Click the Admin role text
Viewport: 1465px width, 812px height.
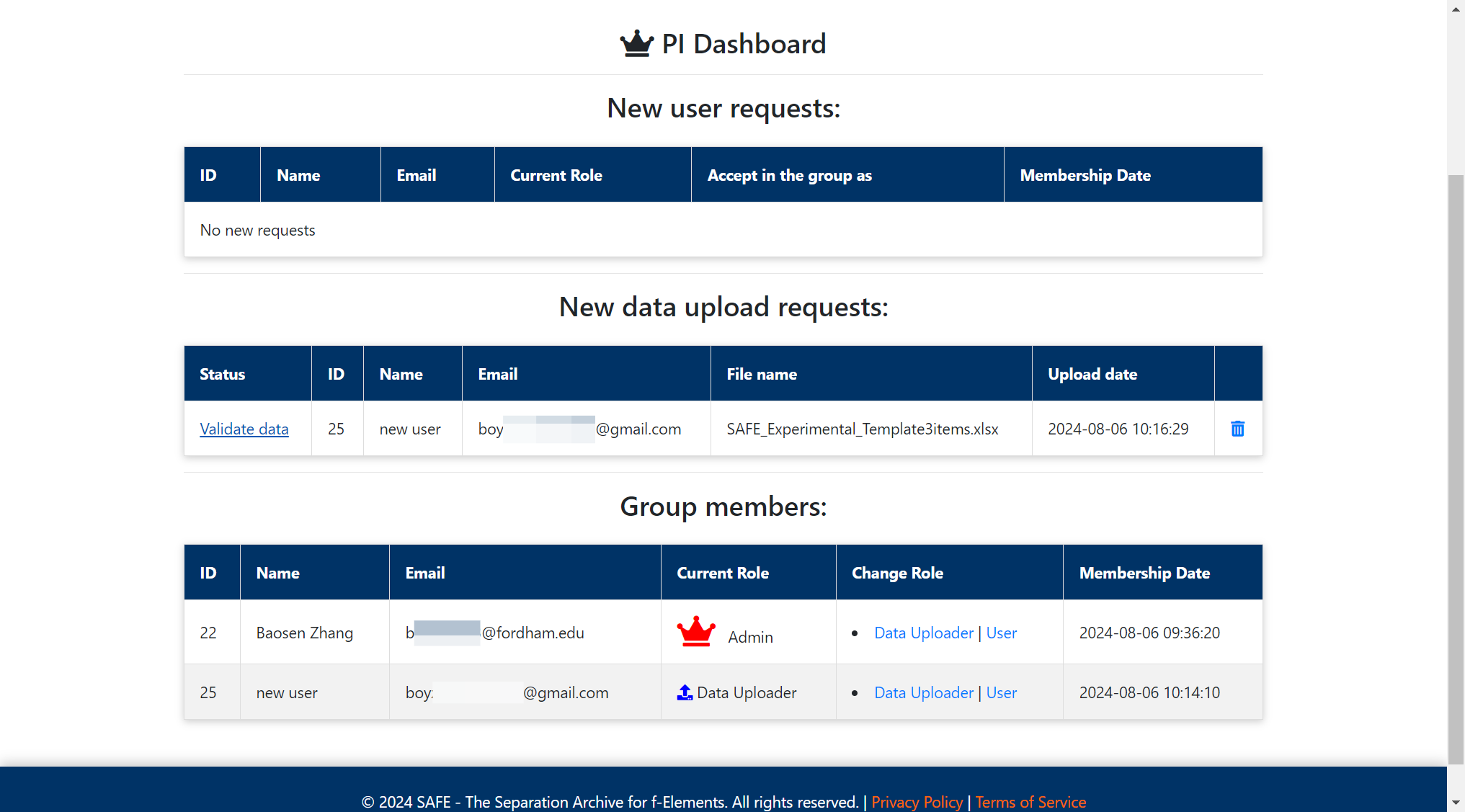750,637
